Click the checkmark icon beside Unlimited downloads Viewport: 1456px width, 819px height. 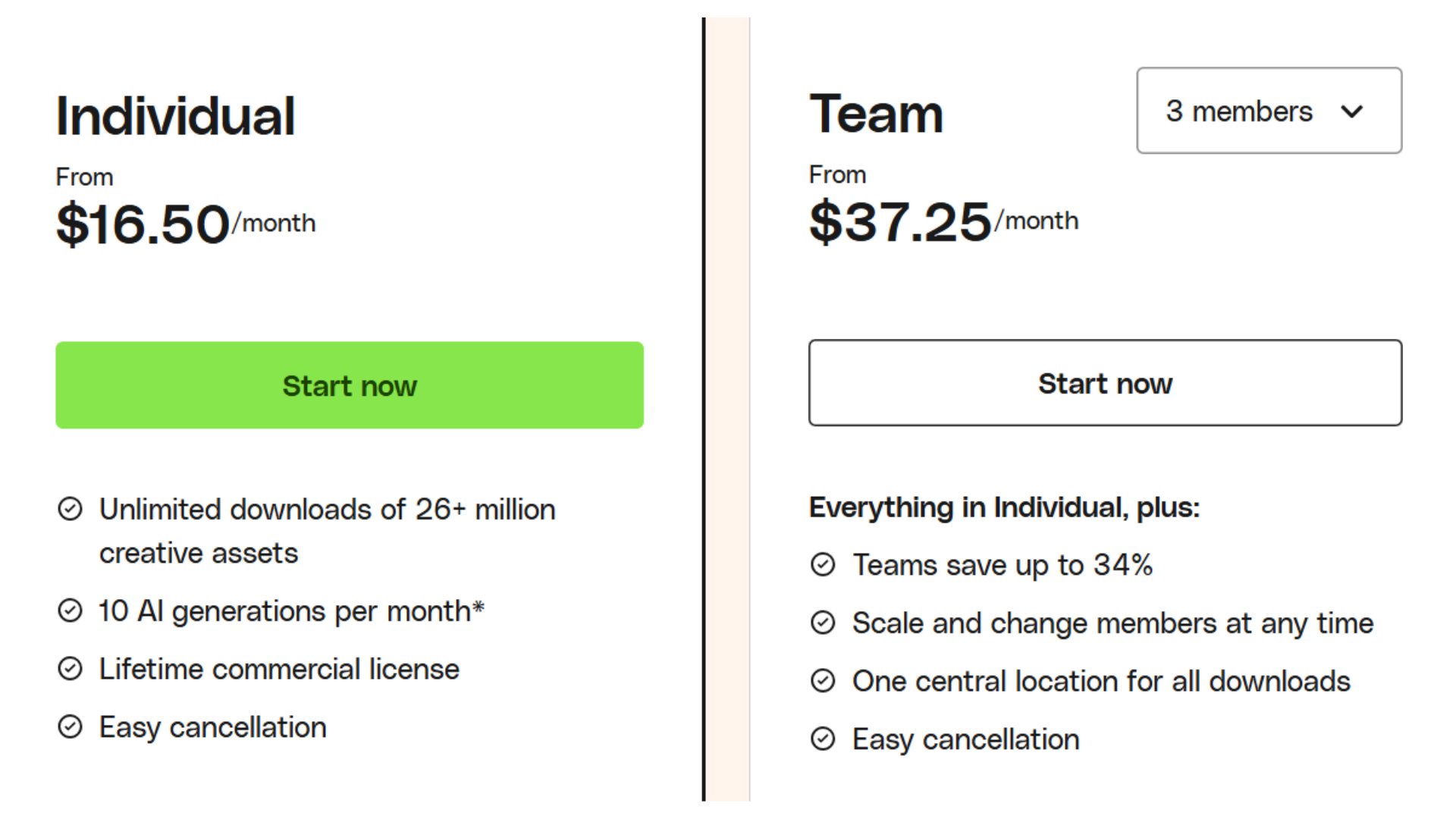point(70,509)
